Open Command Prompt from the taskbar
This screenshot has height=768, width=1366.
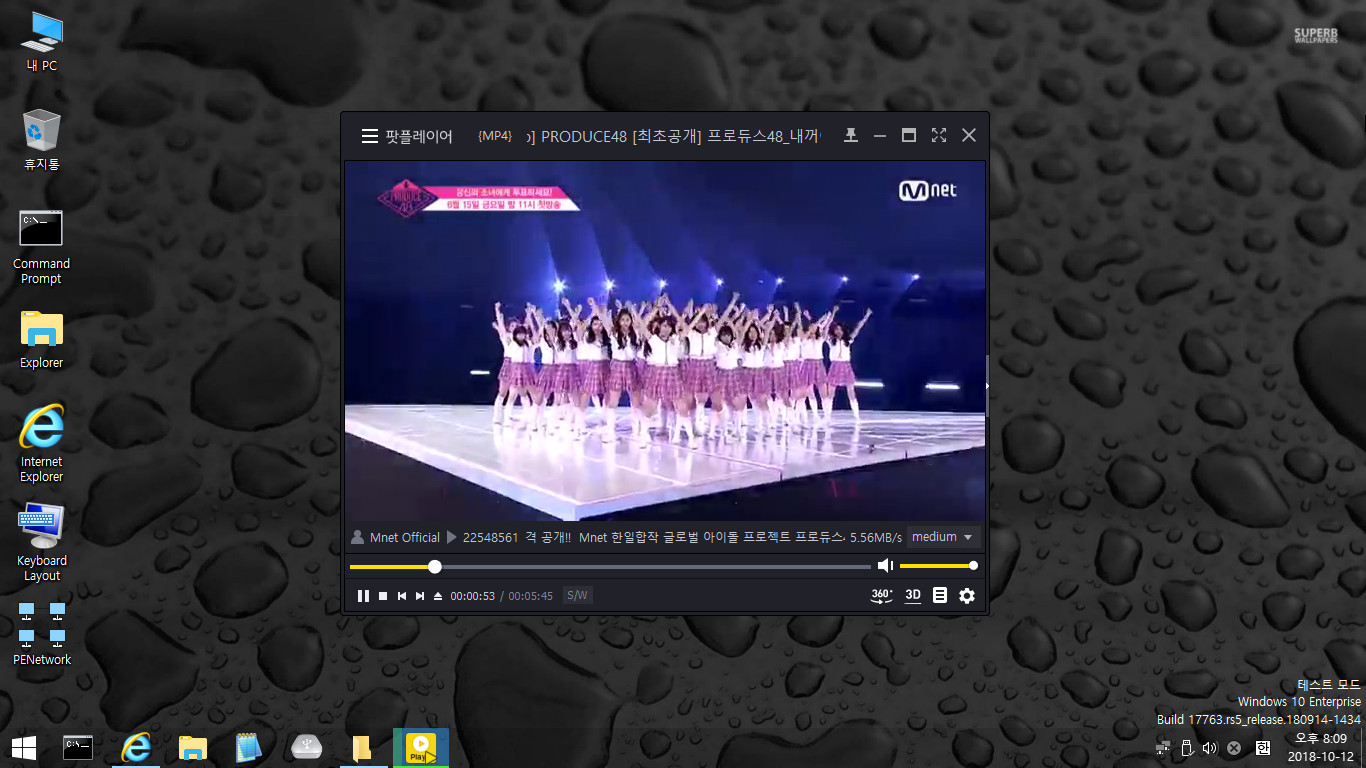point(78,747)
